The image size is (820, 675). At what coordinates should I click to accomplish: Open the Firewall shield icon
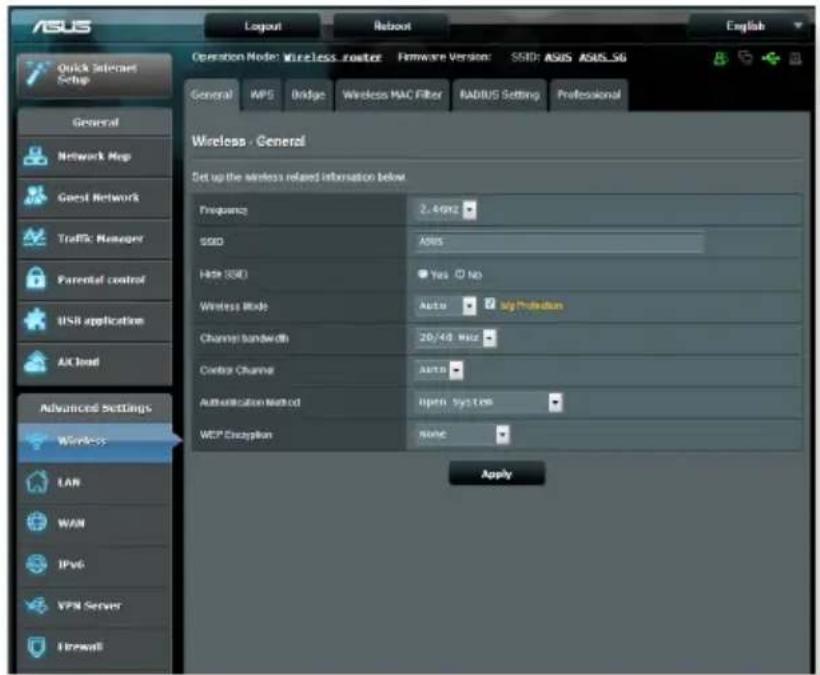click(36, 647)
